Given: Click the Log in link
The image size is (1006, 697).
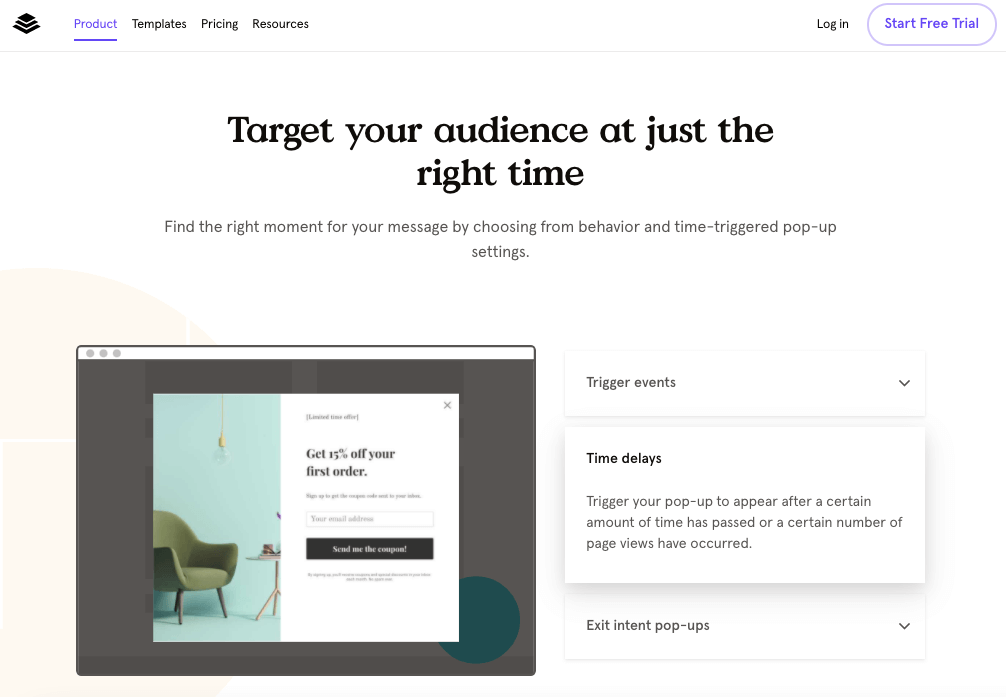Looking at the screenshot, I should click(x=832, y=24).
